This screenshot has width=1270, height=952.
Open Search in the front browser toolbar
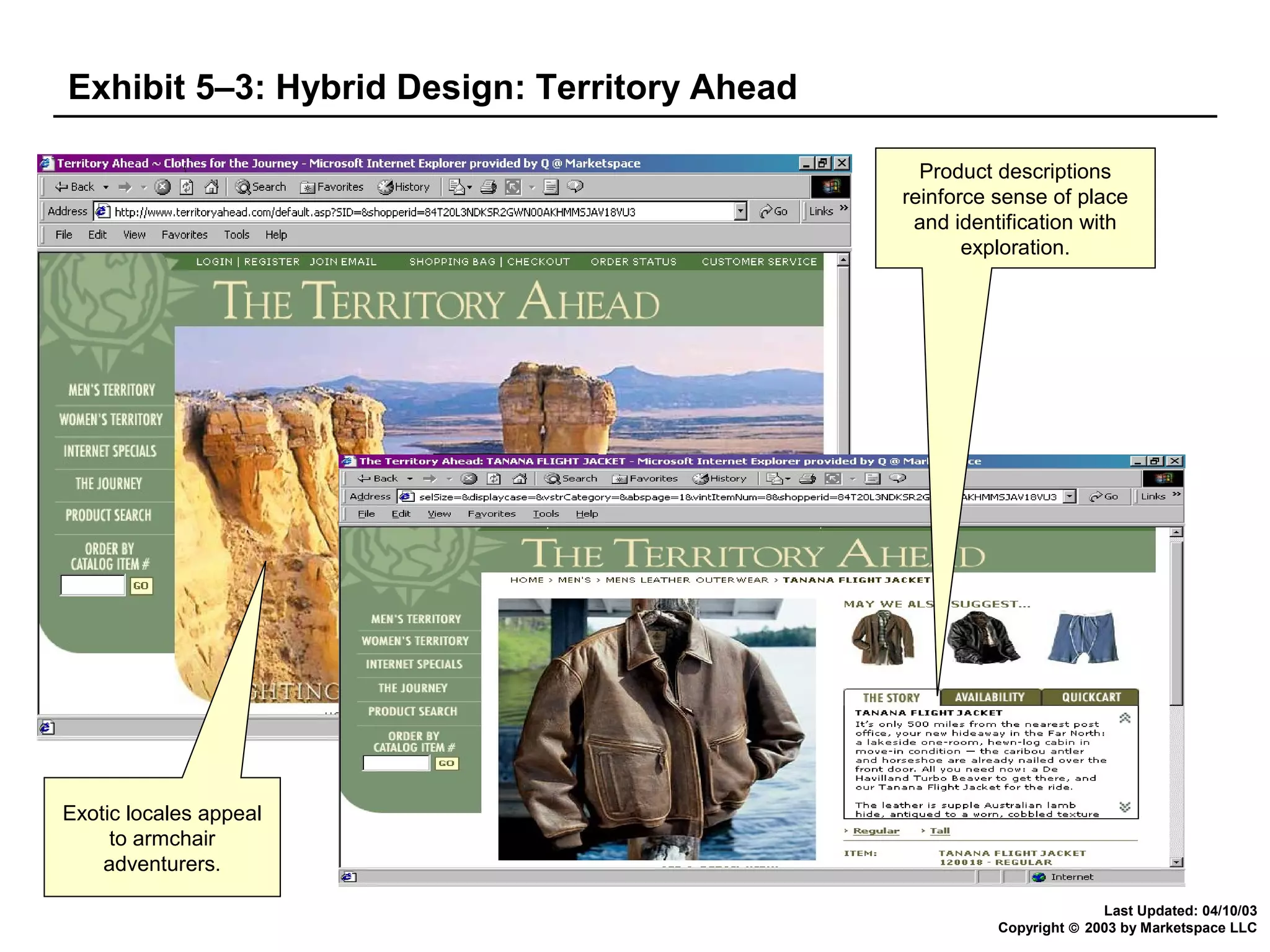click(571, 478)
